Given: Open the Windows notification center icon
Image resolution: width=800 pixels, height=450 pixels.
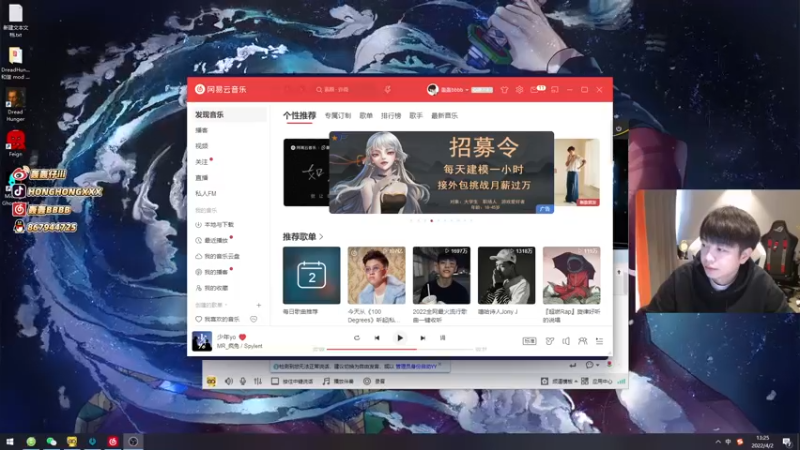Looking at the screenshot, I should (787, 442).
